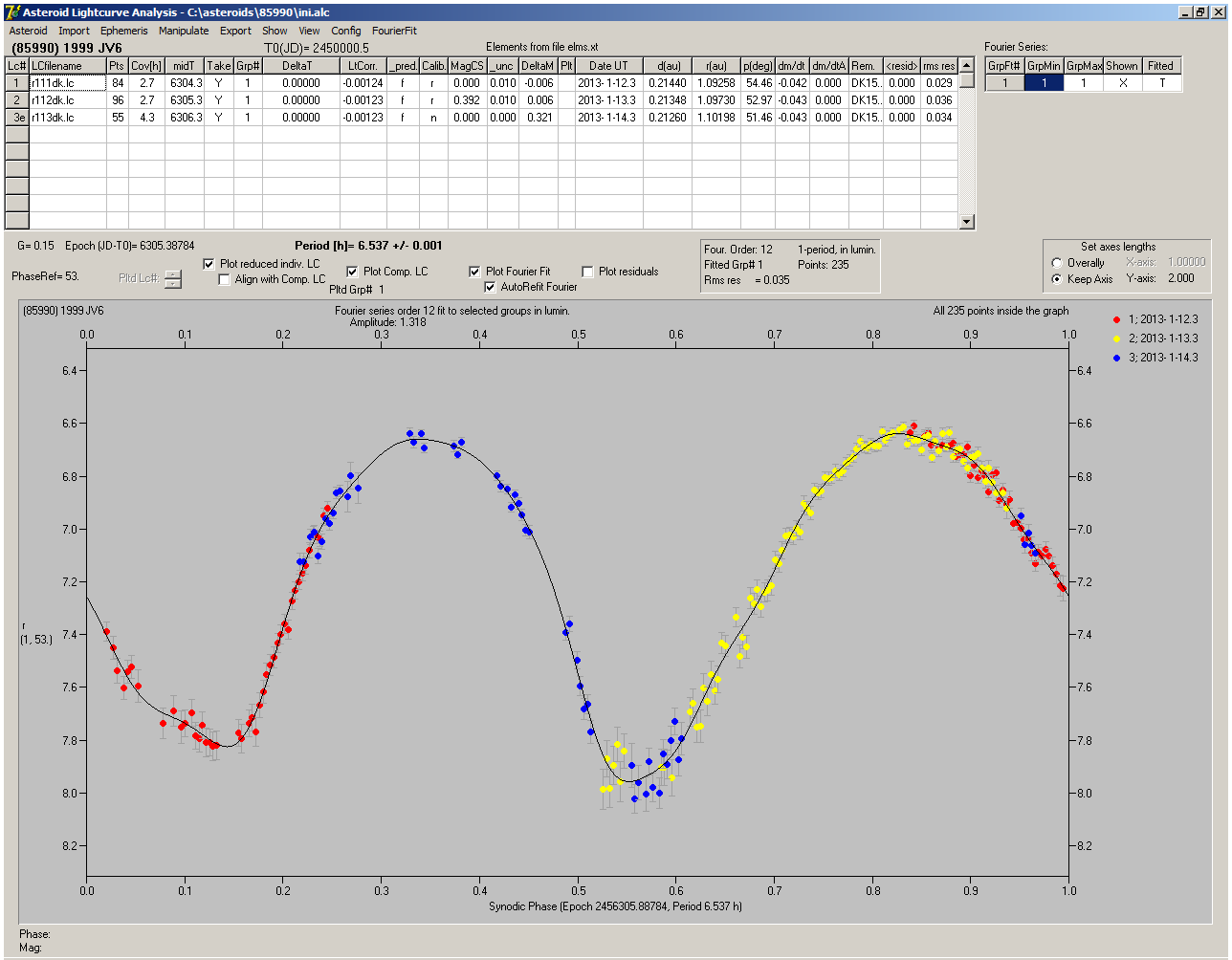Viewport: 1232px width, 960px height.
Task: Click the Pltd Lc# stepper arrows
Action: tap(172, 279)
